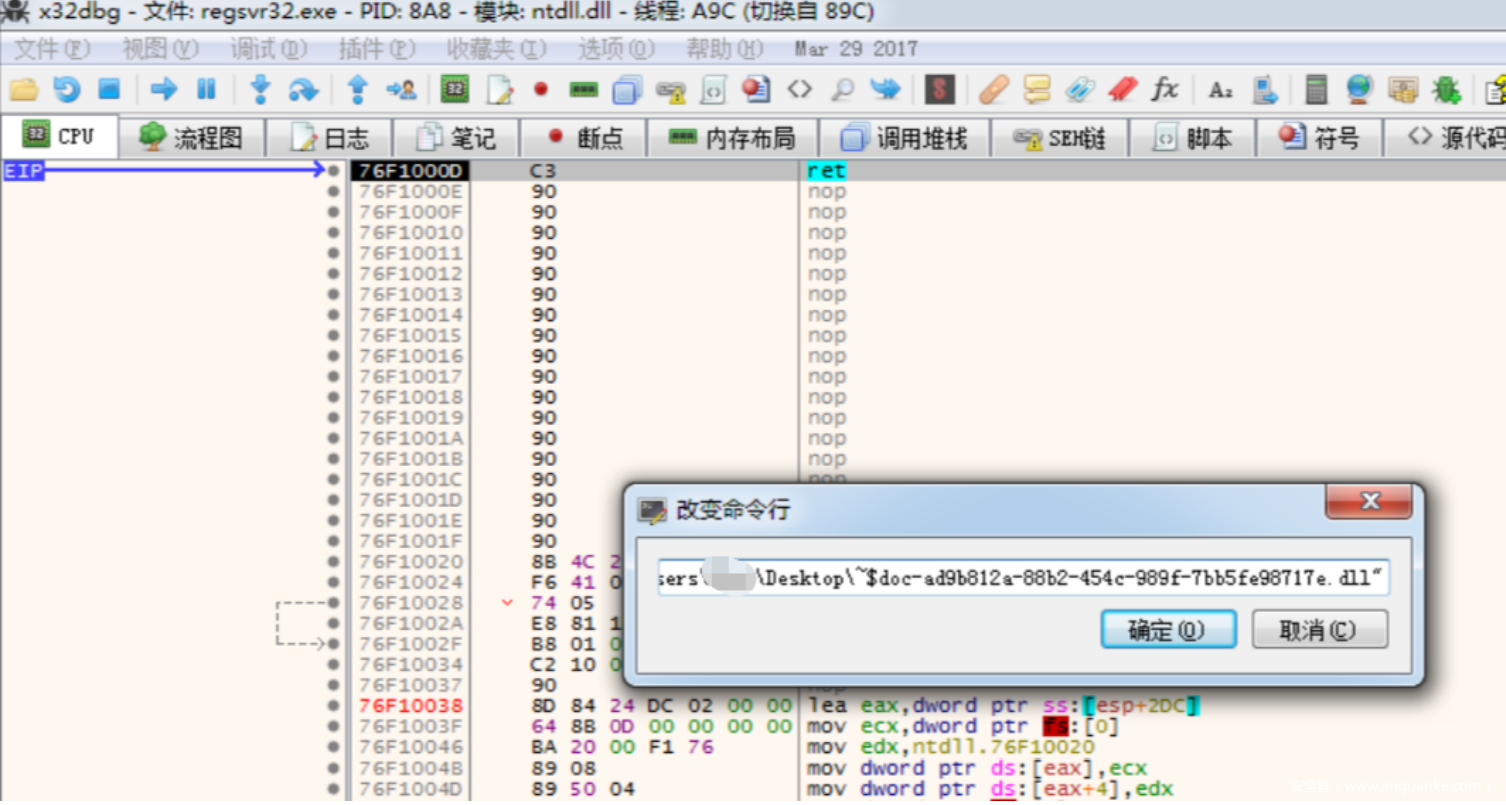This screenshot has height=805, width=1506.
Task: Run the program using the blue arrow icon
Action: coord(163,90)
